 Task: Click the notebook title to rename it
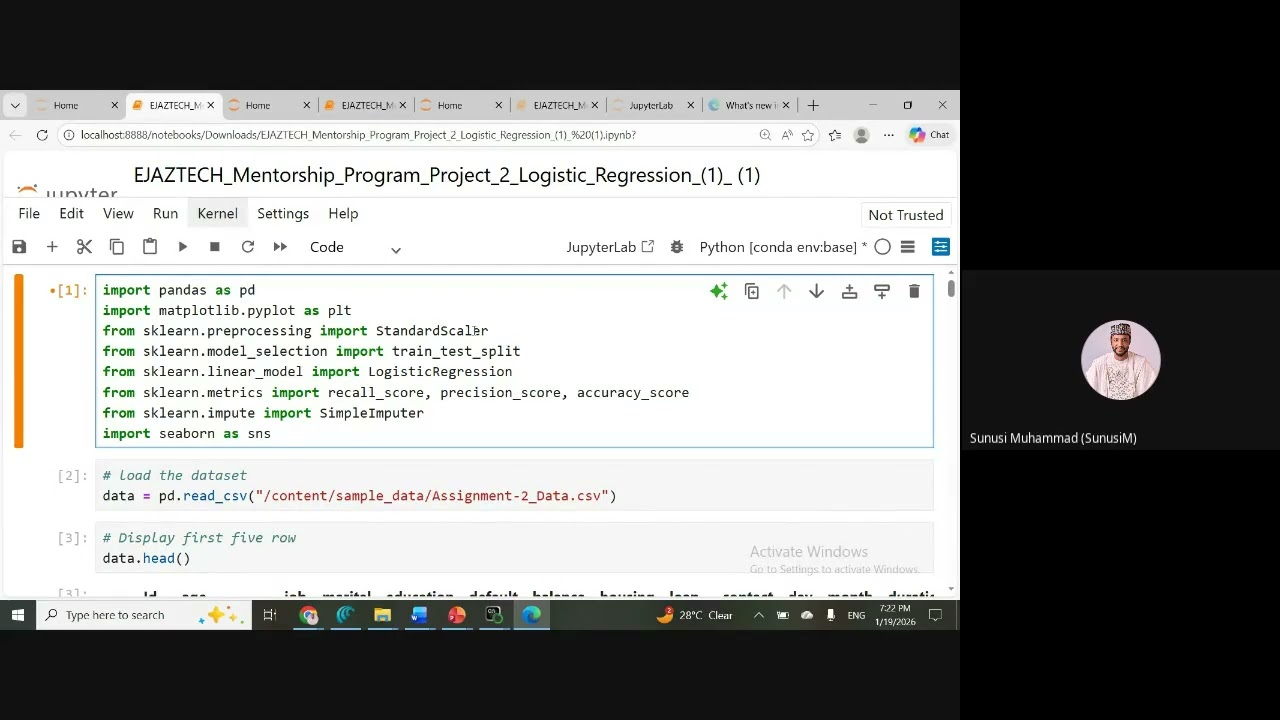click(x=447, y=175)
